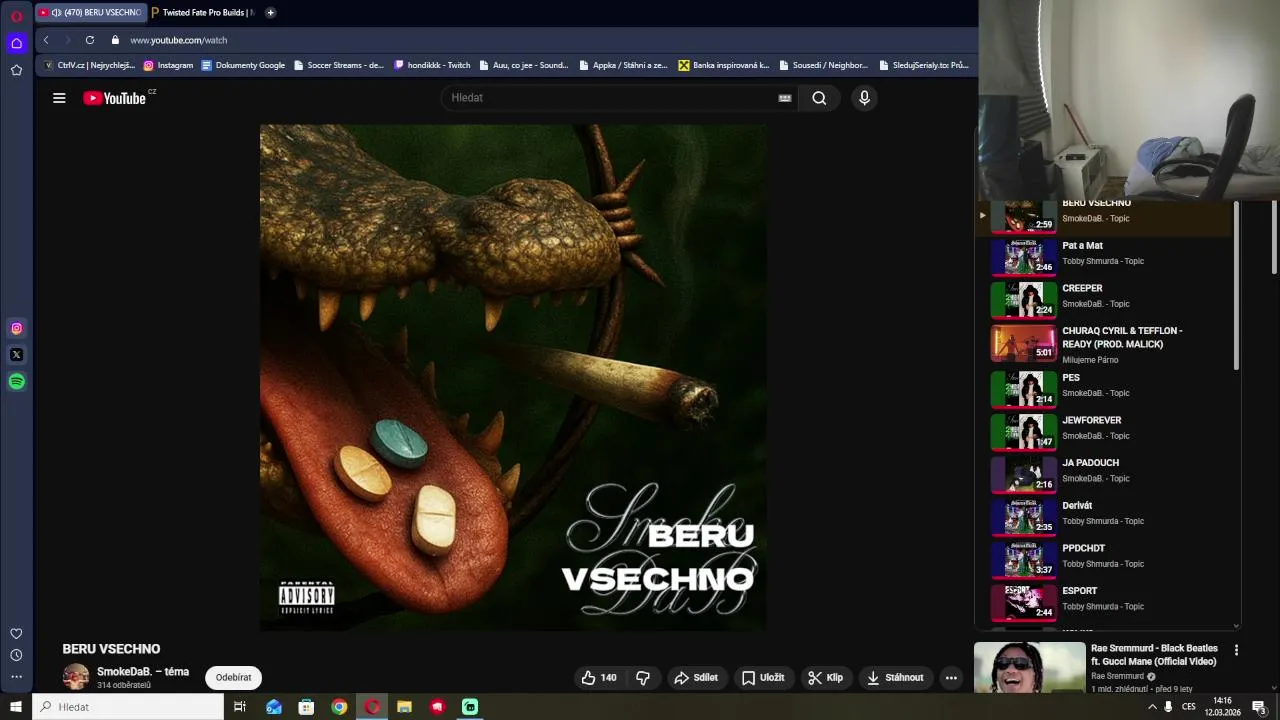Viewport: 1280px width, 720px height.
Task: Show hidden system tray icons
Action: pyautogui.click(x=1152, y=707)
